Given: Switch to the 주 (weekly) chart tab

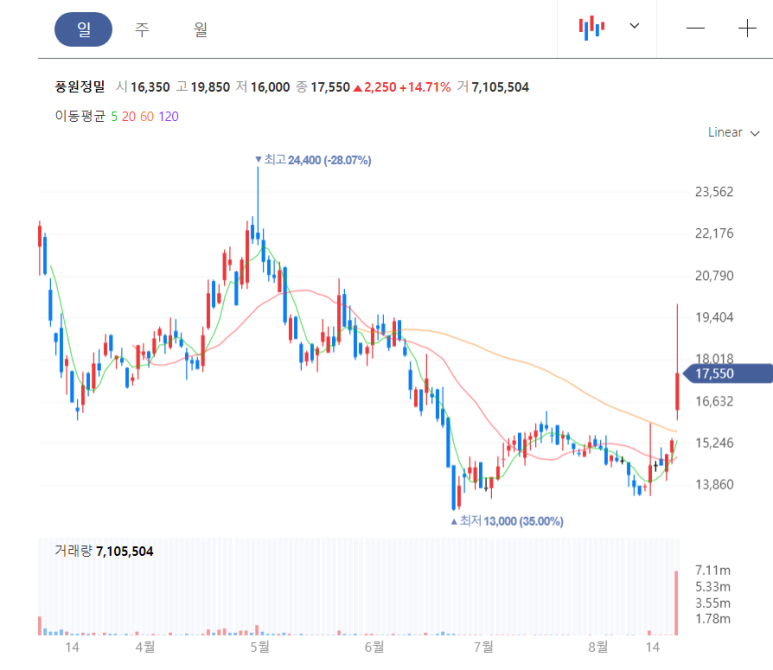Looking at the screenshot, I should pyautogui.click(x=142, y=30).
